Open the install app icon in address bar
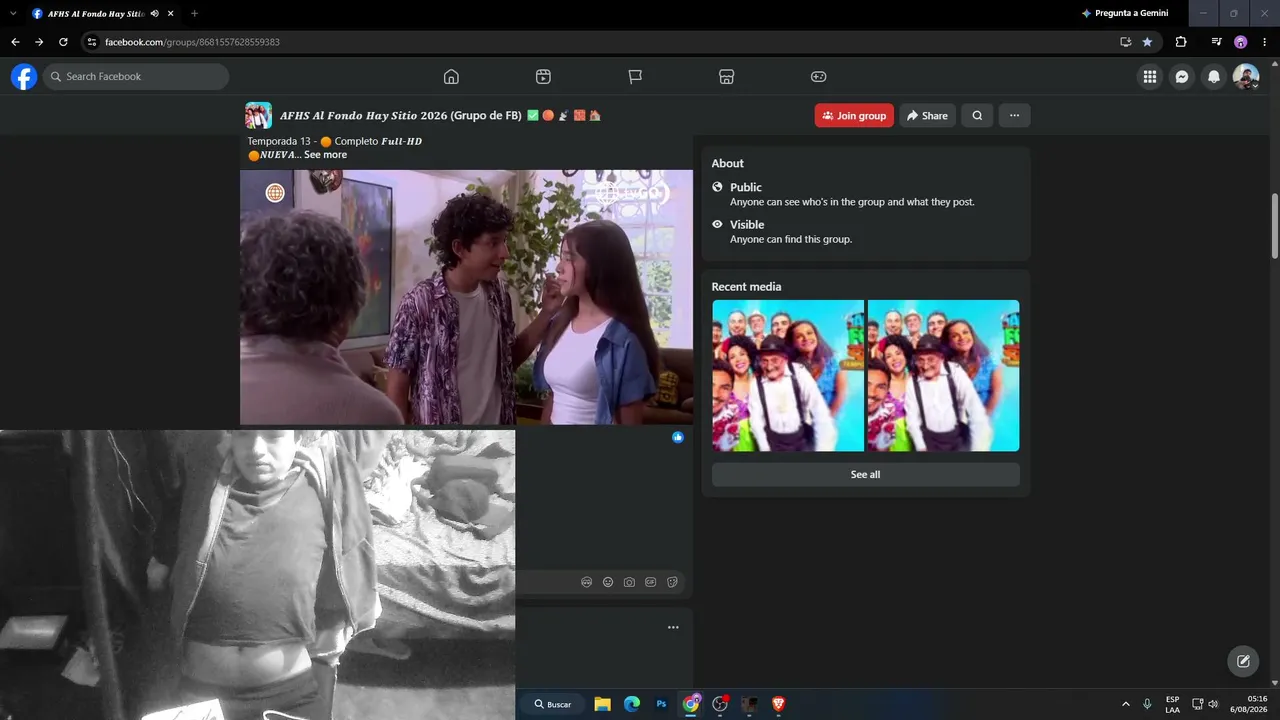1280x720 pixels. pyautogui.click(x=1125, y=42)
